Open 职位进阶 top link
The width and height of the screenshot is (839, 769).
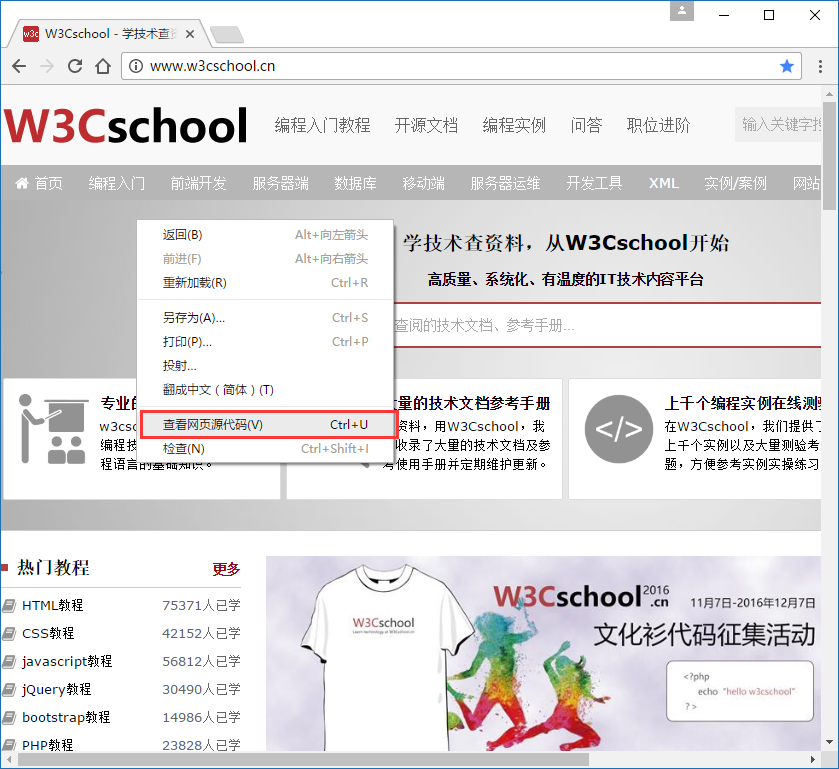point(658,125)
